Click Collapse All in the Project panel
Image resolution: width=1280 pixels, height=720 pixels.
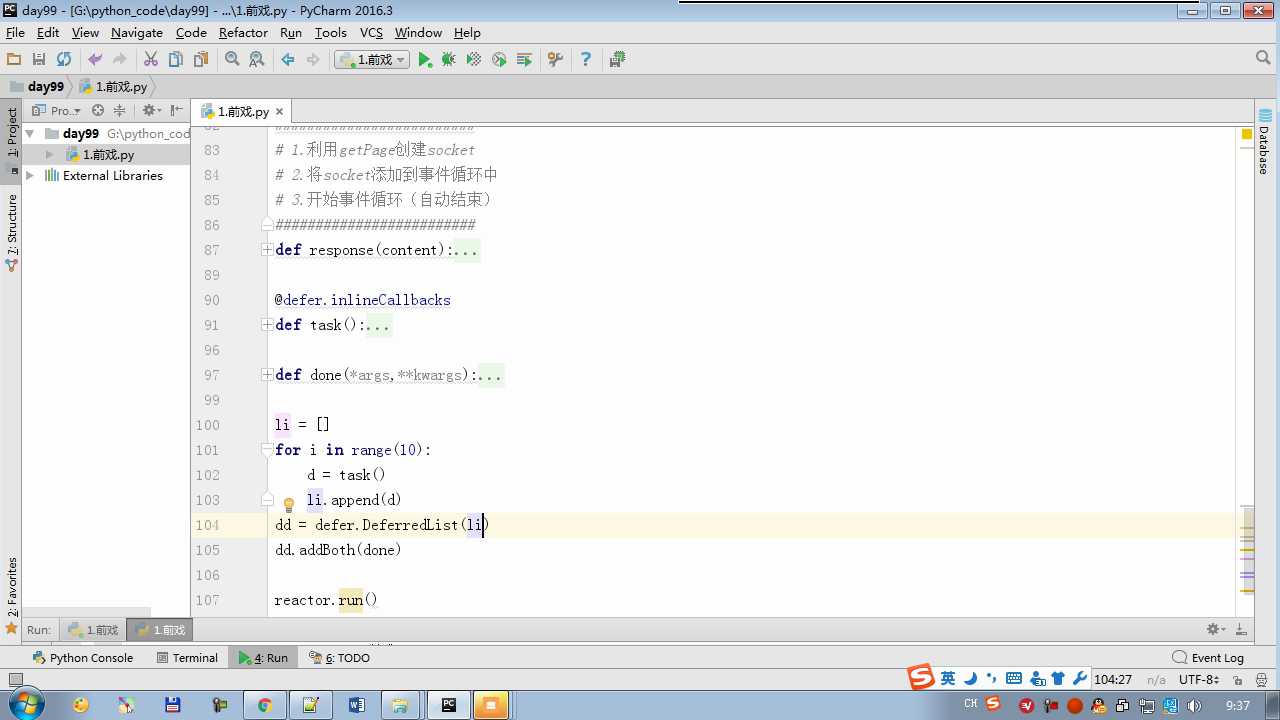pos(120,111)
